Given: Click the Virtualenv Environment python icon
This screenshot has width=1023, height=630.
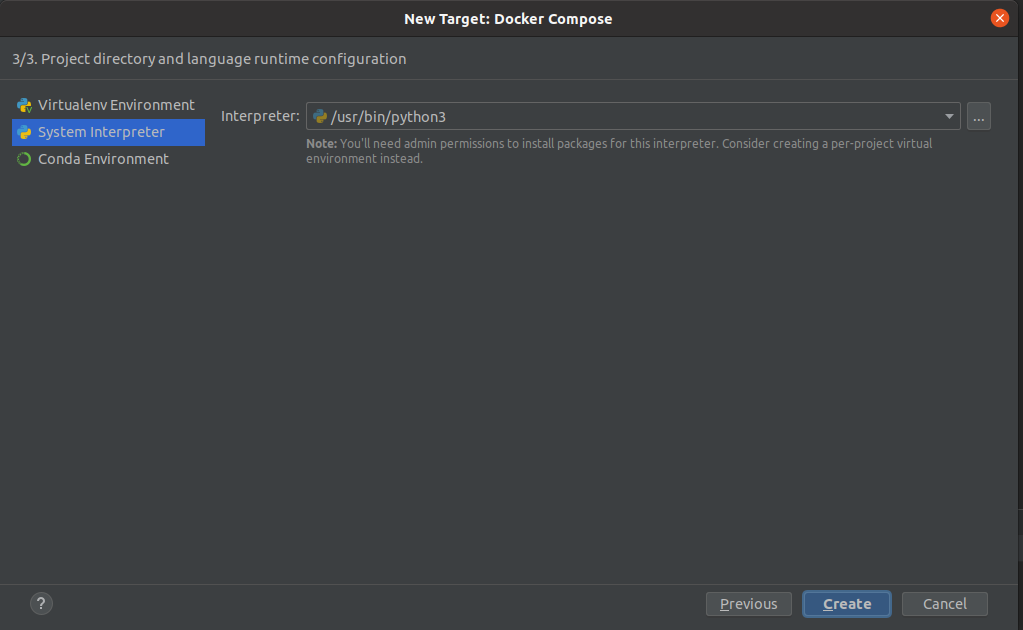Looking at the screenshot, I should 24,105.
